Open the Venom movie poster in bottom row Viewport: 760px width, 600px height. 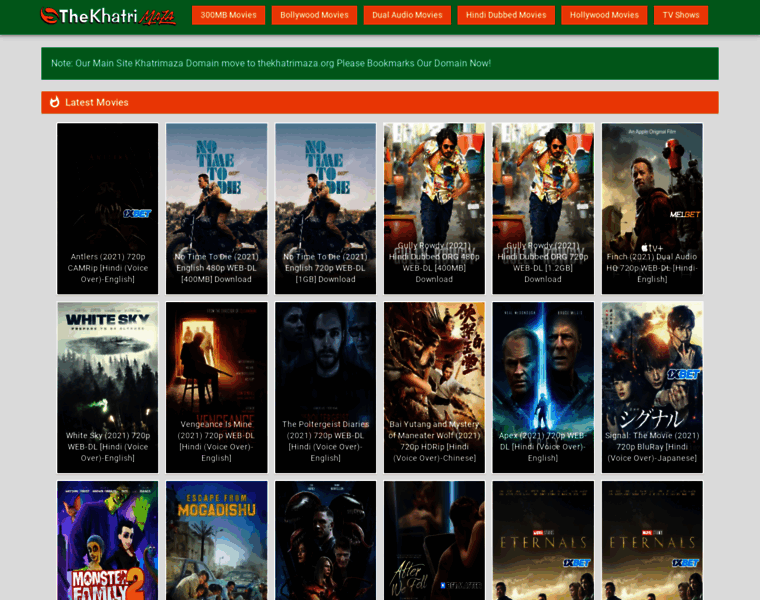325,540
